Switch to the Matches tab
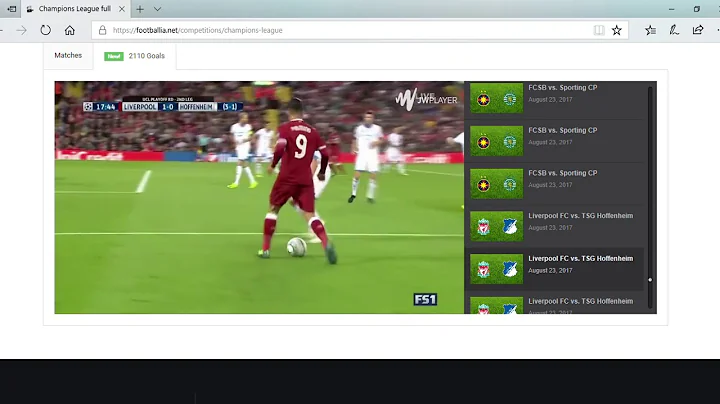 point(68,55)
